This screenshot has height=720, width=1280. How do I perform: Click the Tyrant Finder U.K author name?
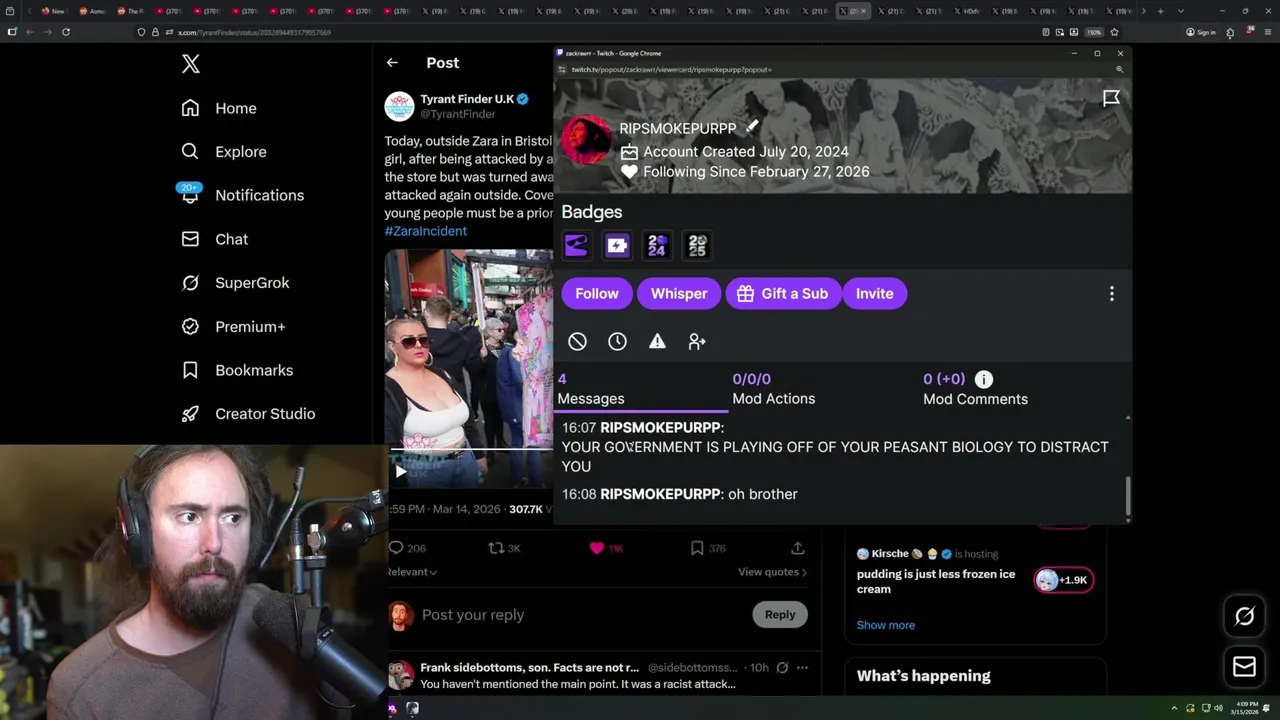click(467, 99)
